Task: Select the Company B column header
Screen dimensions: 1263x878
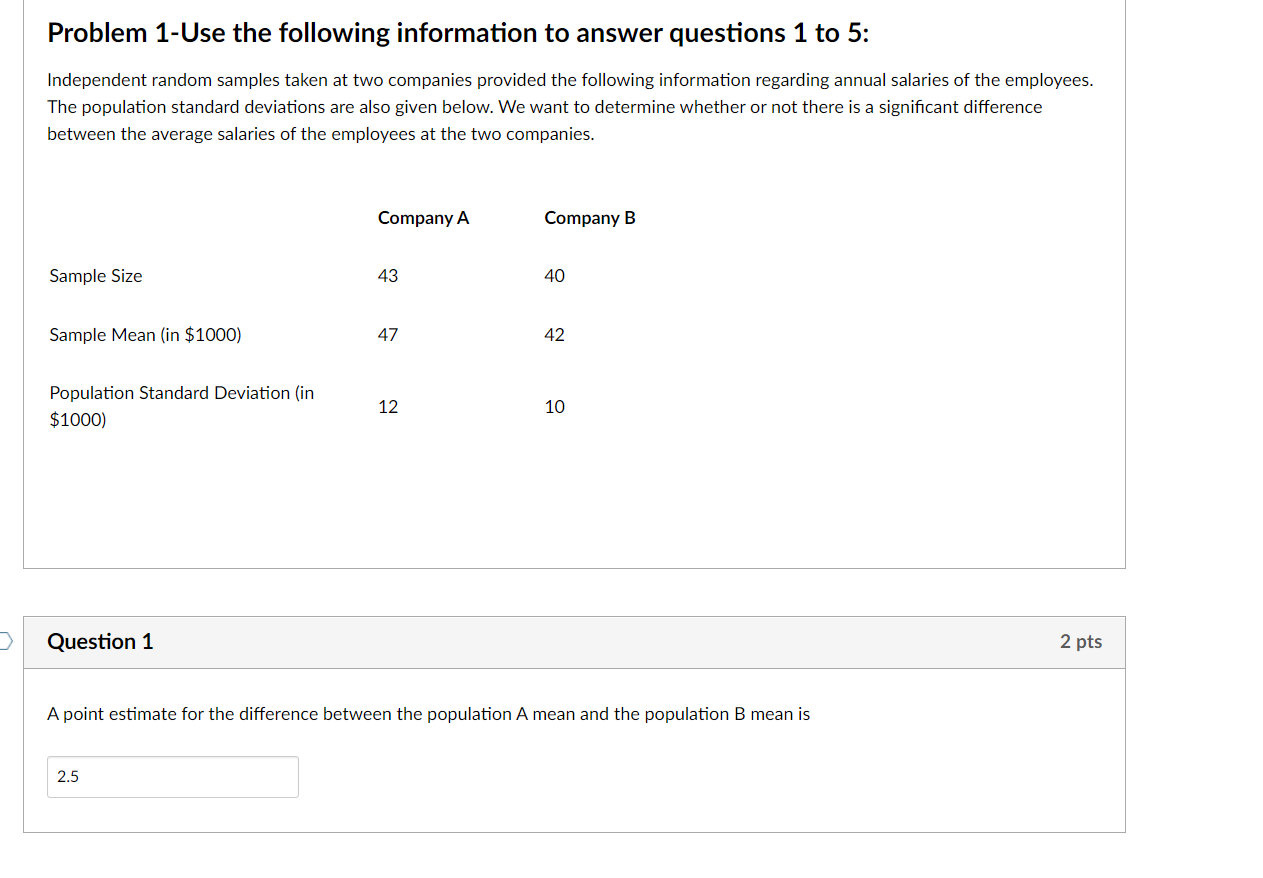Action: click(x=589, y=217)
